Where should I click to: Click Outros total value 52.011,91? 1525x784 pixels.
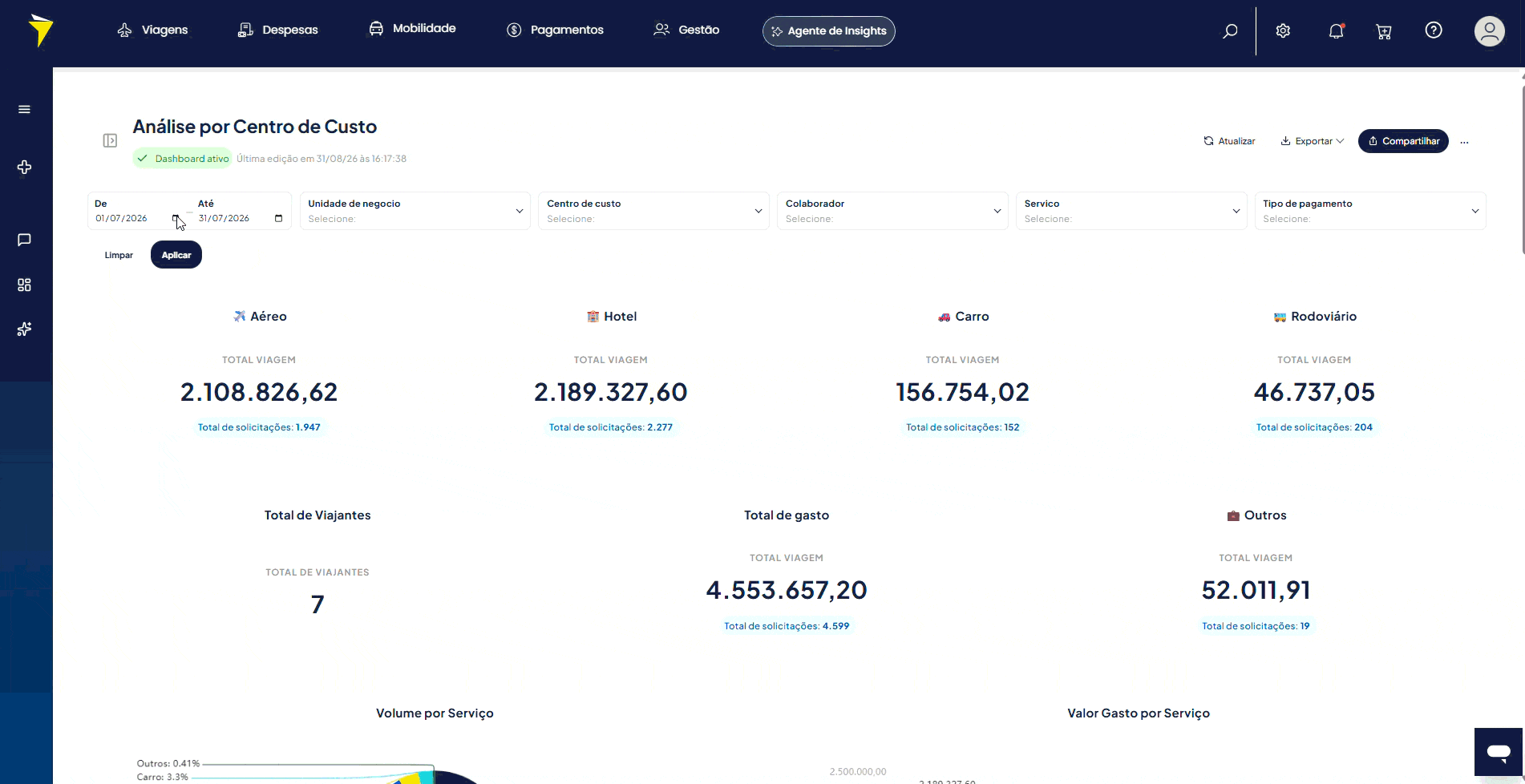tap(1256, 590)
